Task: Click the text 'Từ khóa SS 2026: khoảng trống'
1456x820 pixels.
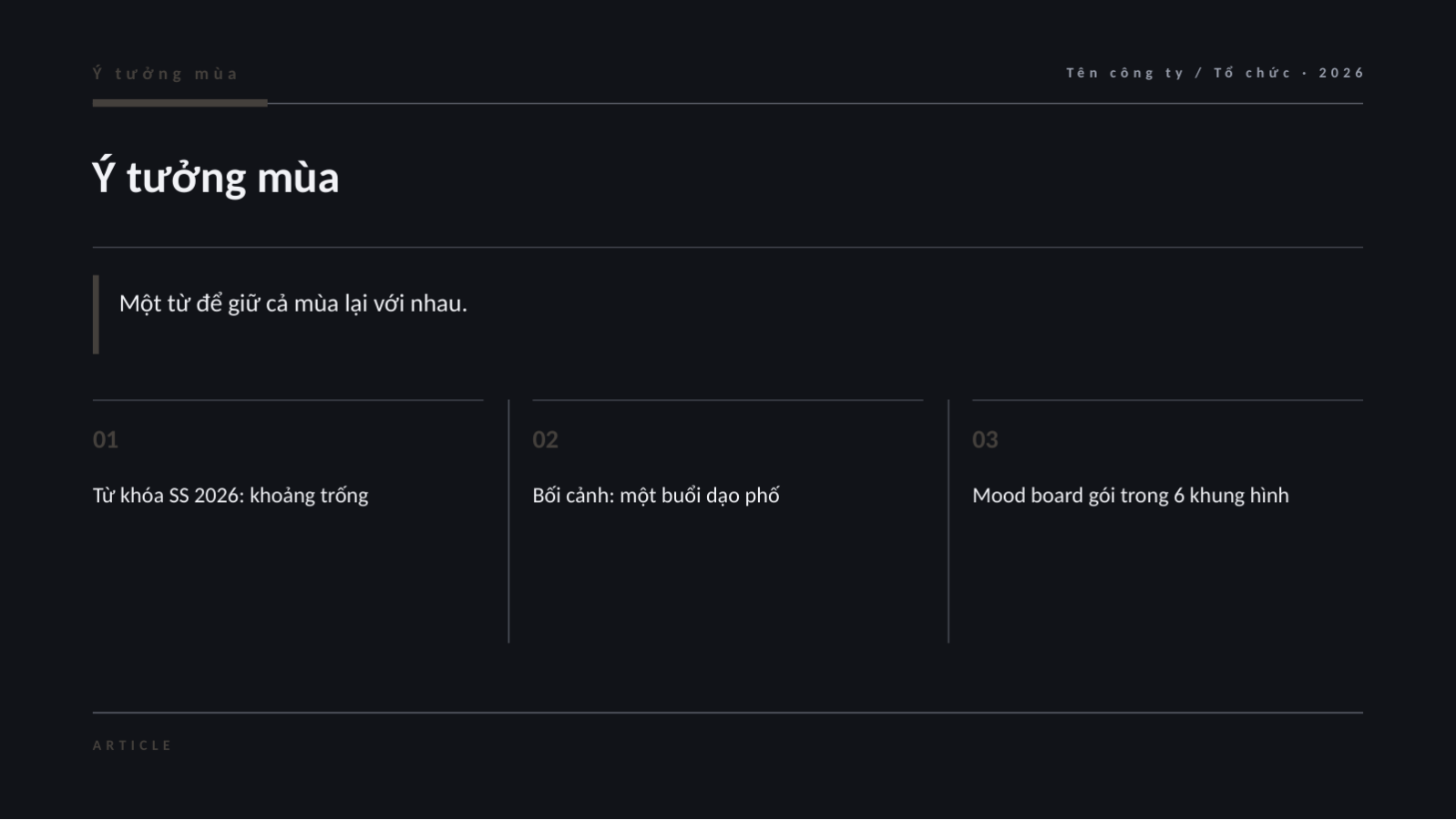Action: [231, 496]
